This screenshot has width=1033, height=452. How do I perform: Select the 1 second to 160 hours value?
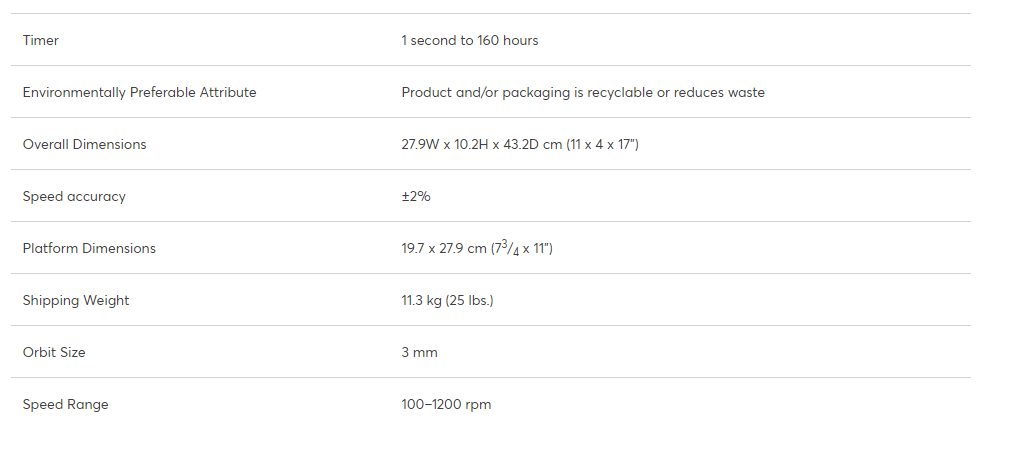470,40
